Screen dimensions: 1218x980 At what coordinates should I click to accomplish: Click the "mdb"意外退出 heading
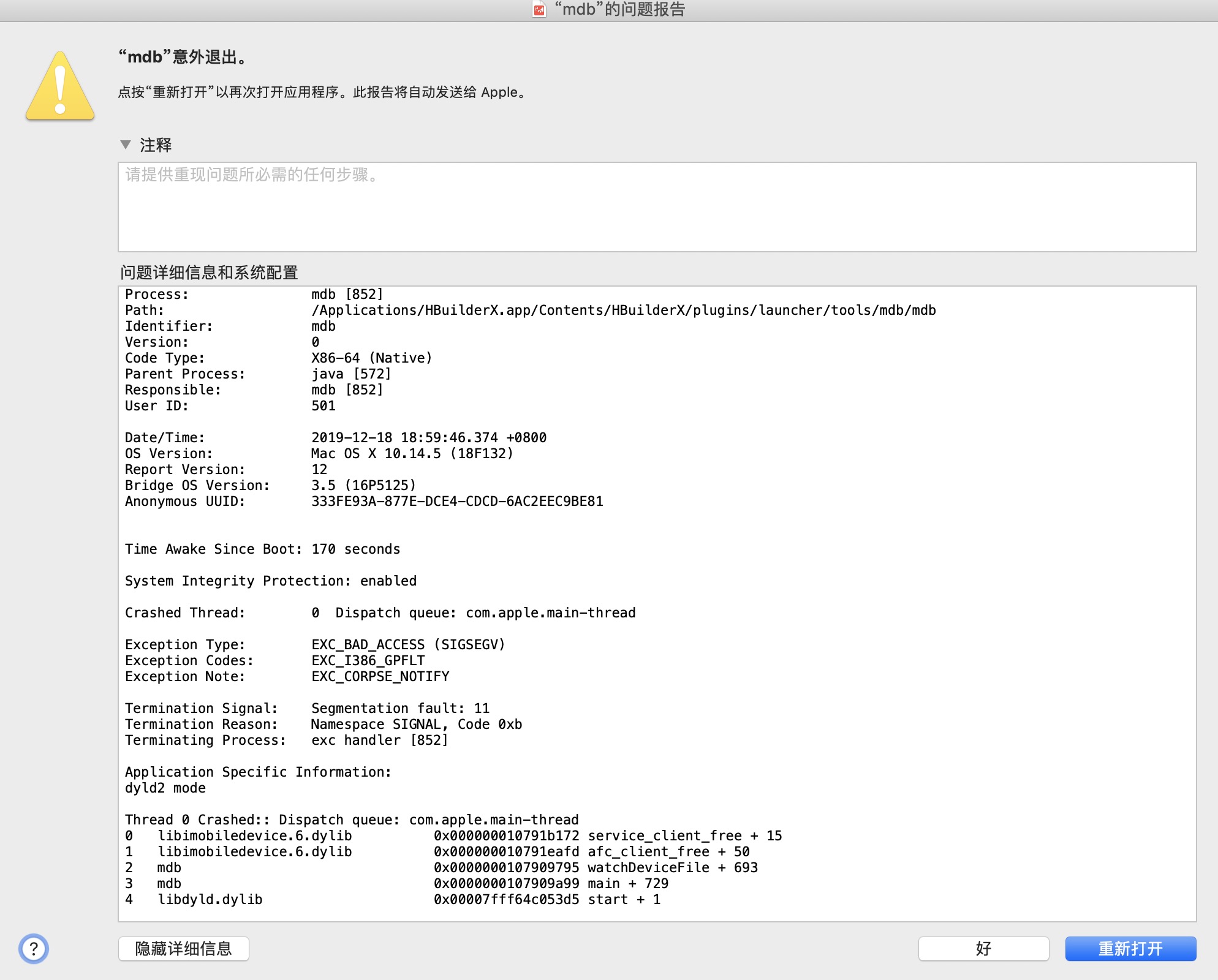click(x=183, y=57)
